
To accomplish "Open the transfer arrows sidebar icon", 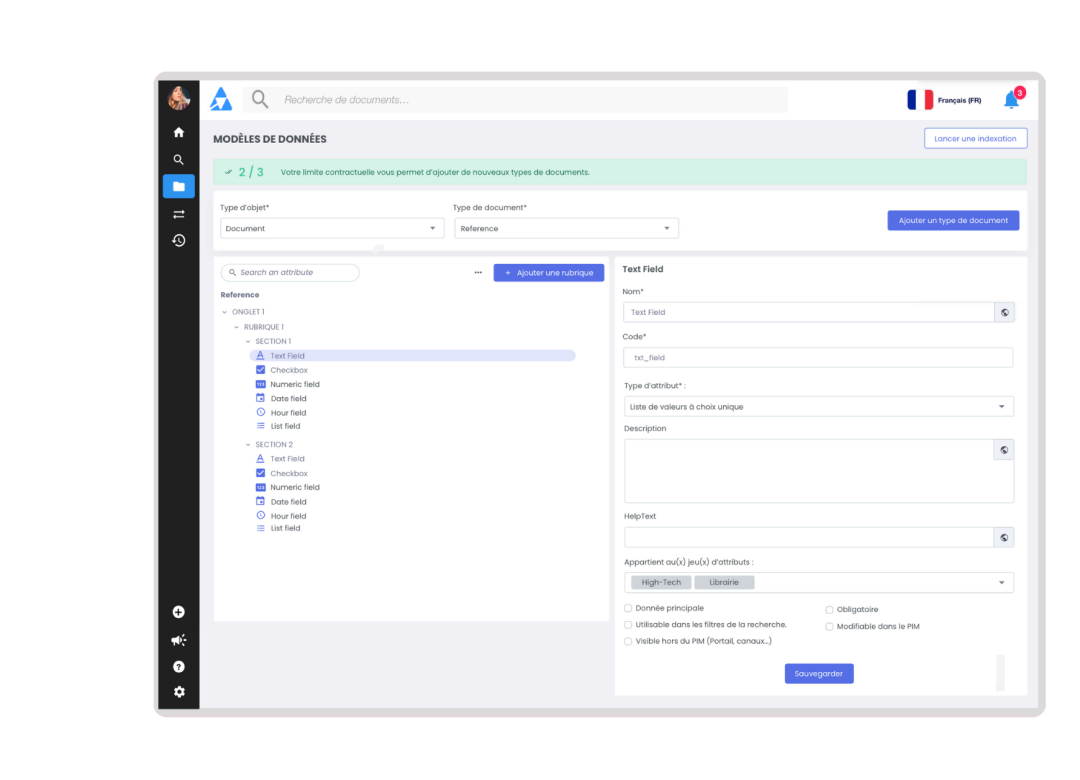I will pos(178,214).
